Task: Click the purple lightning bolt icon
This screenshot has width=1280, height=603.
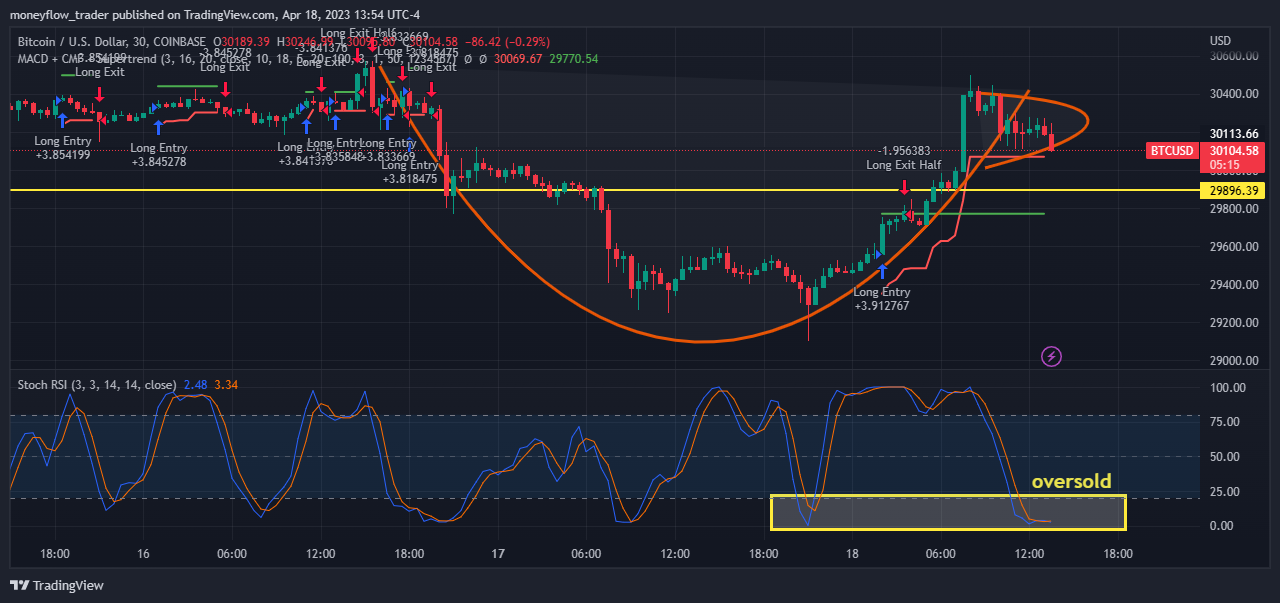Action: (x=1051, y=355)
